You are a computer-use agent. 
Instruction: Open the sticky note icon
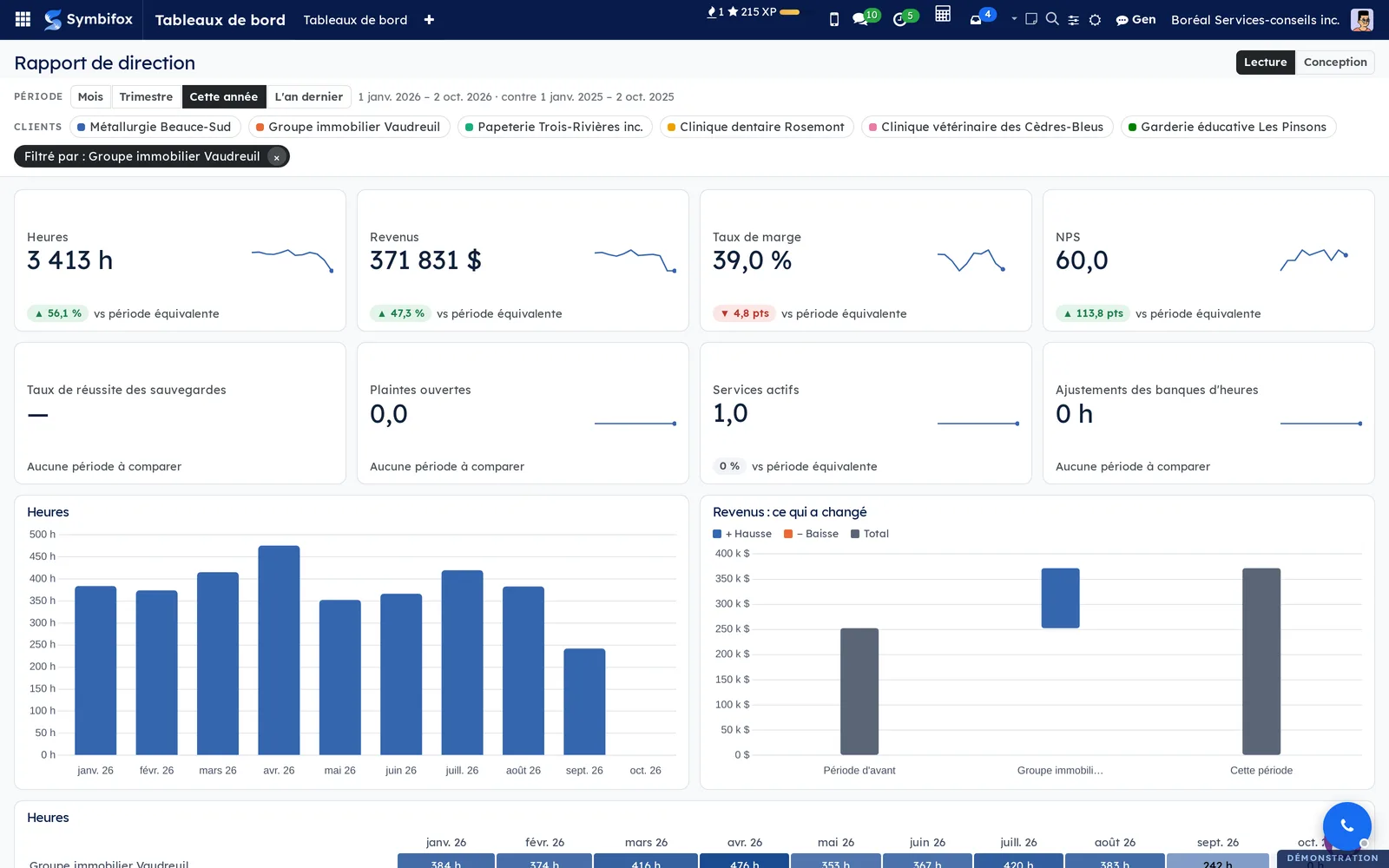pyautogui.click(x=1031, y=19)
